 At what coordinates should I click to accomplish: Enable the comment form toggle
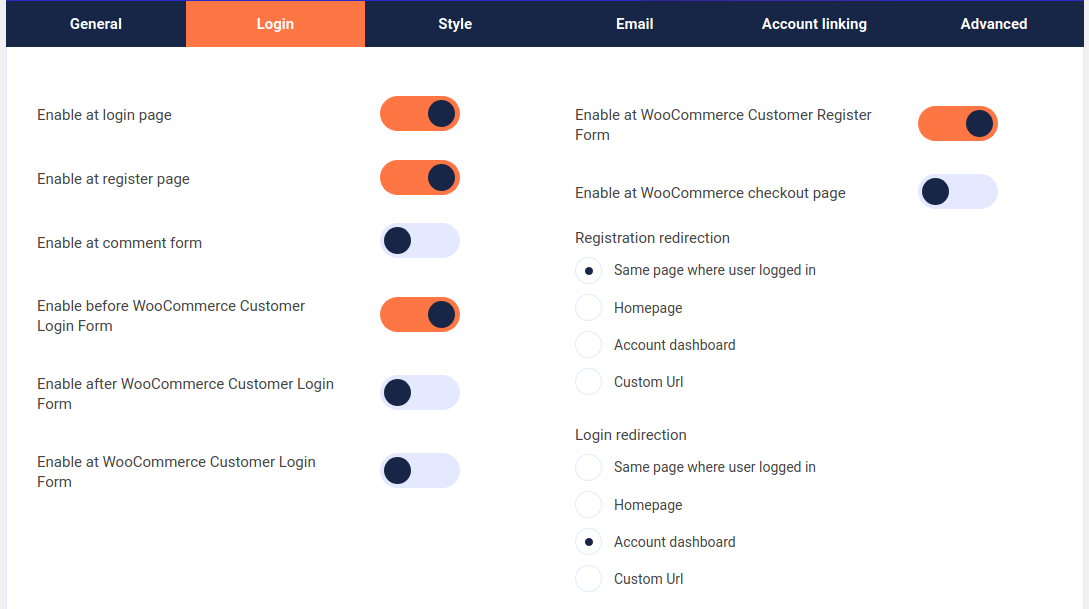pos(419,240)
